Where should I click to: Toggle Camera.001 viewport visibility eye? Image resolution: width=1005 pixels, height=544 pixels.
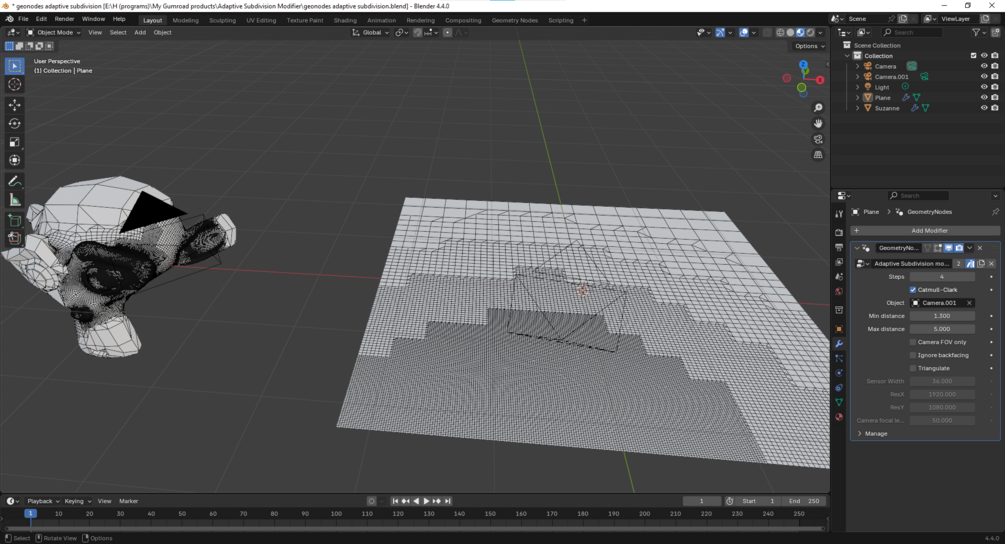[984, 76]
